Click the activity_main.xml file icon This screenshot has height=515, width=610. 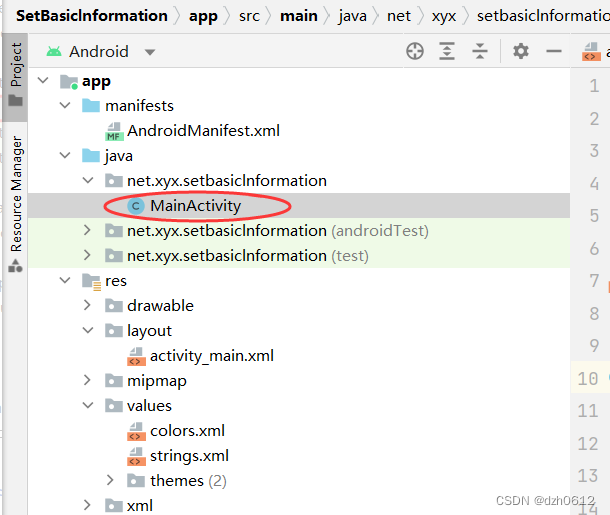(x=137, y=356)
